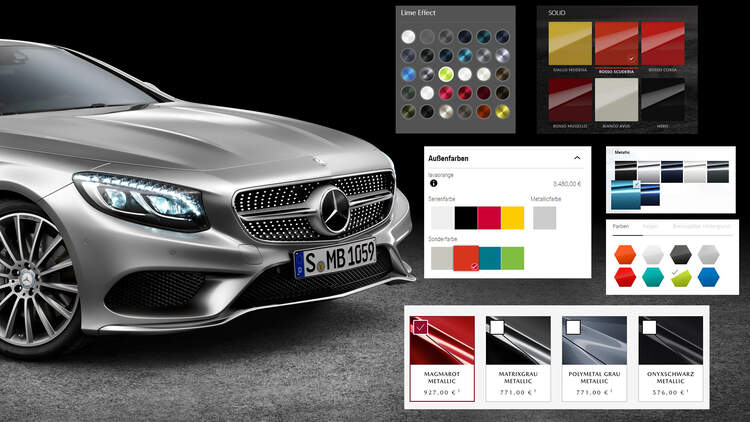The height and width of the screenshot is (422, 750).
Task: Select the olive green circle in Lime Effect
Action: [x=408, y=111]
